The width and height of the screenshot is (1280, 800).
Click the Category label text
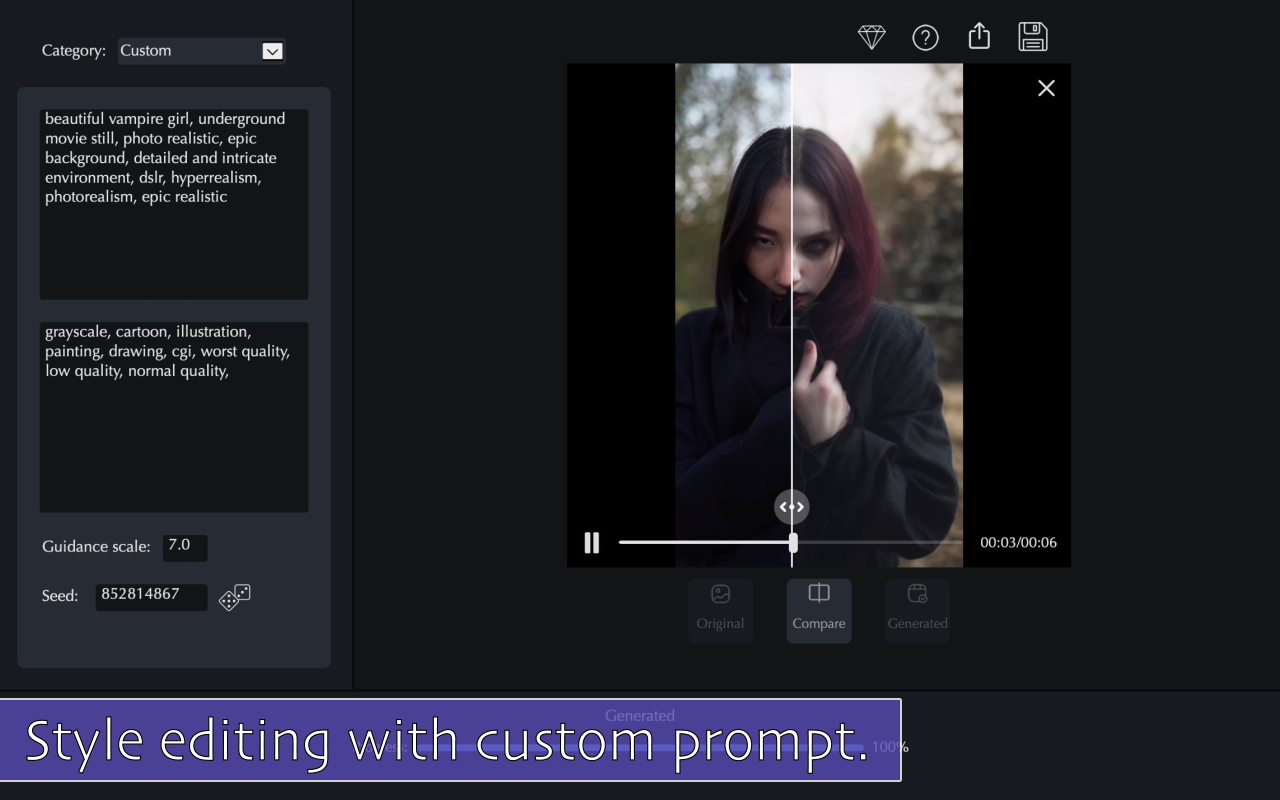point(74,51)
